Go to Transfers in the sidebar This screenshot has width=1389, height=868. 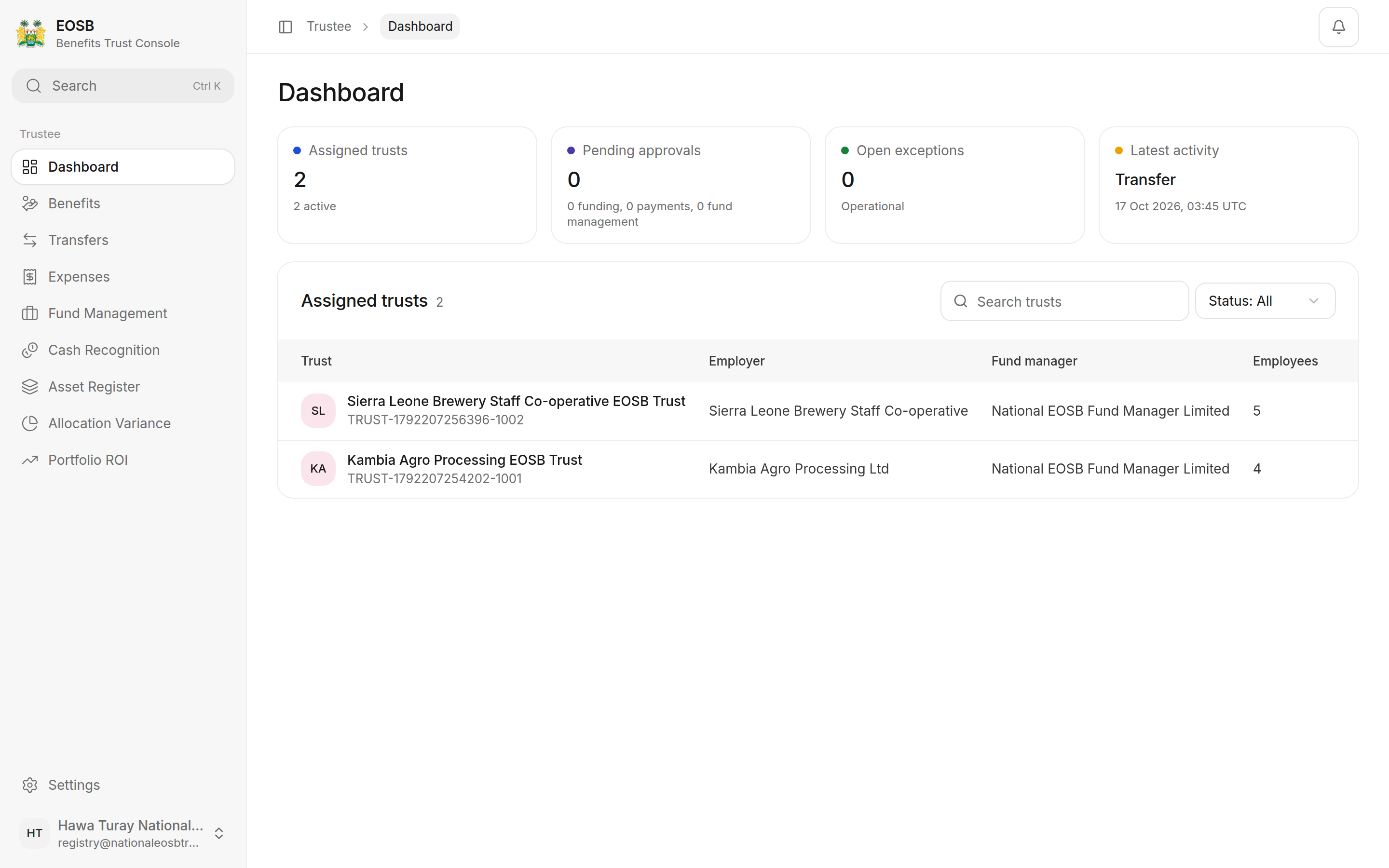(123, 240)
